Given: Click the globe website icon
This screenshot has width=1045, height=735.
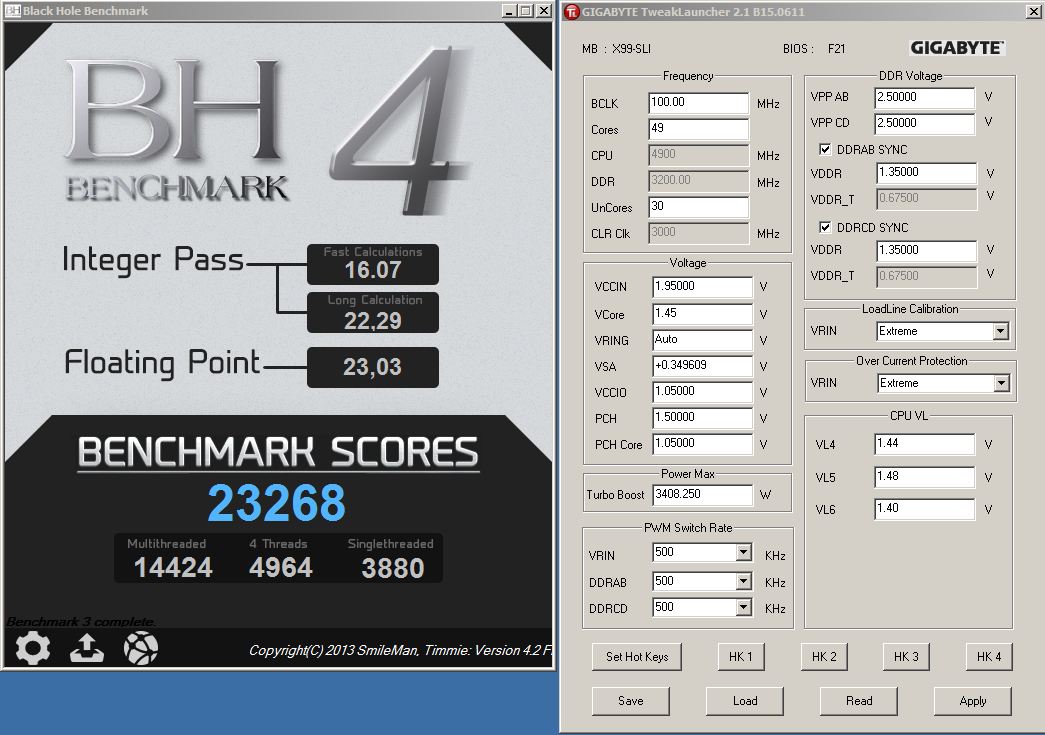Looking at the screenshot, I should 141,648.
